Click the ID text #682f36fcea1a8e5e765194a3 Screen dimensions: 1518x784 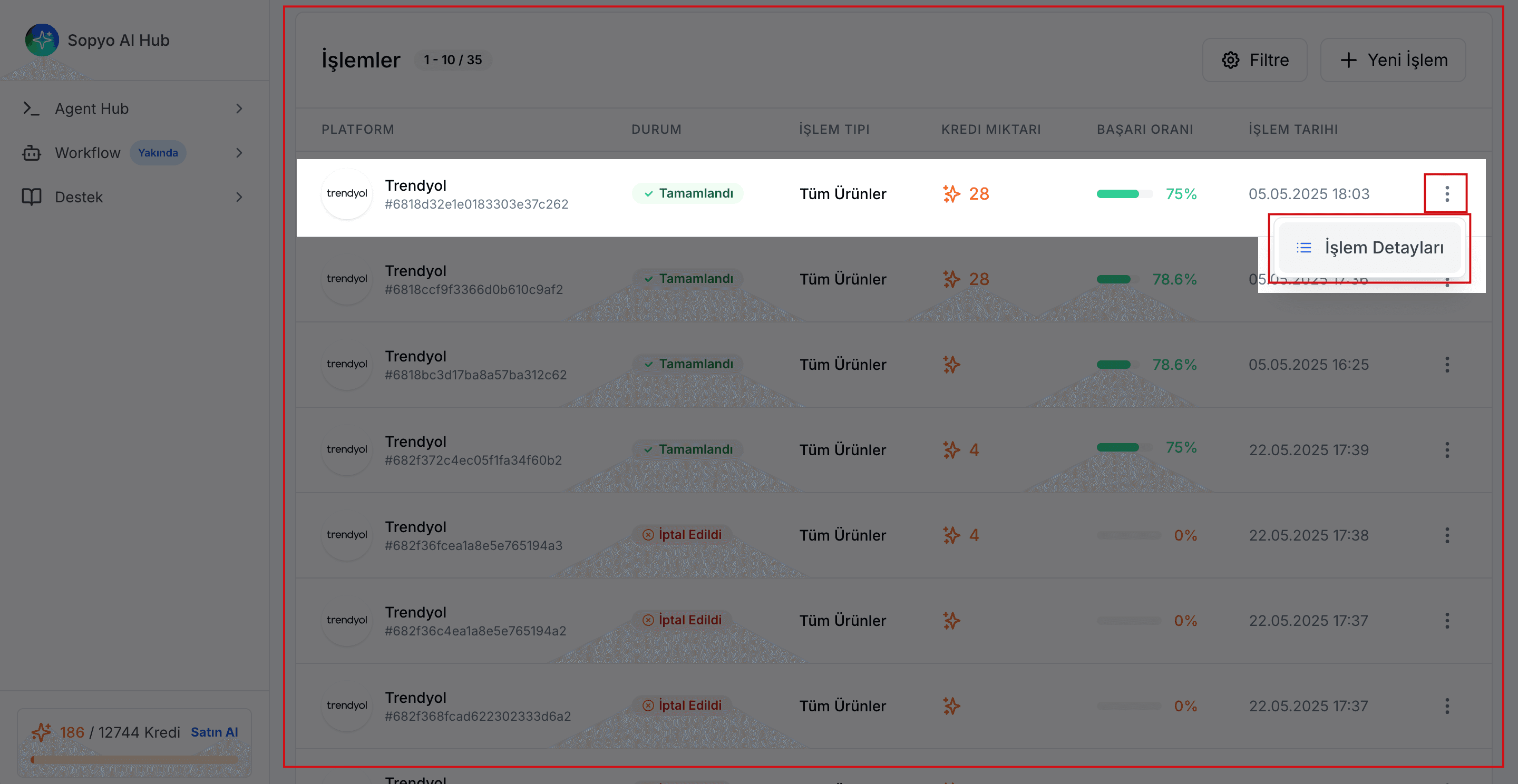(473, 546)
